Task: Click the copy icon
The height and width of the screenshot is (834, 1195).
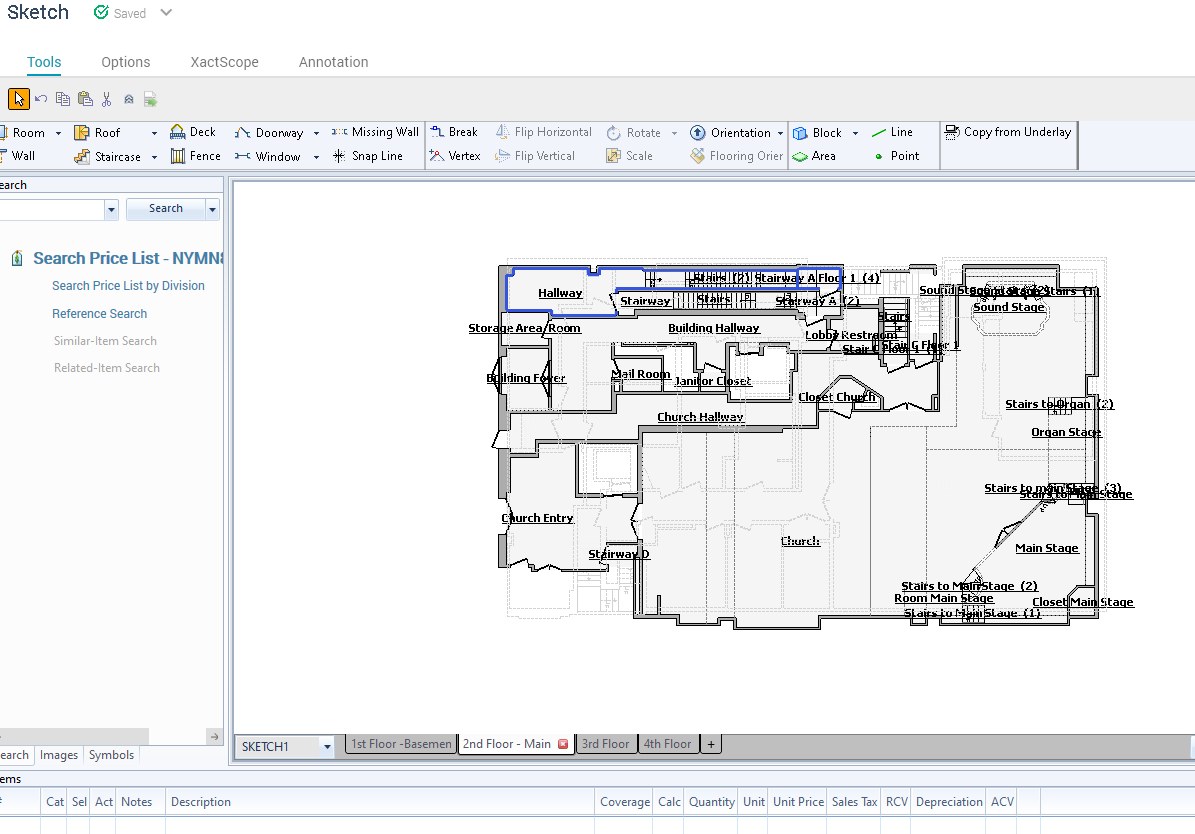Action: pos(63,99)
